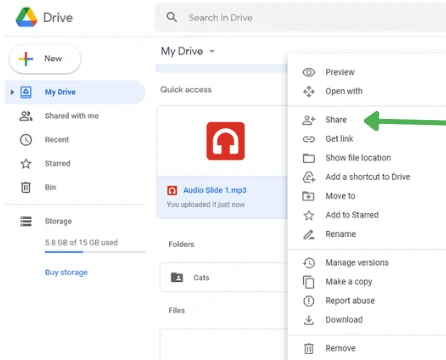Click the audio headphones thumbnail
The width and height of the screenshot is (446, 360).
(225, 141)
